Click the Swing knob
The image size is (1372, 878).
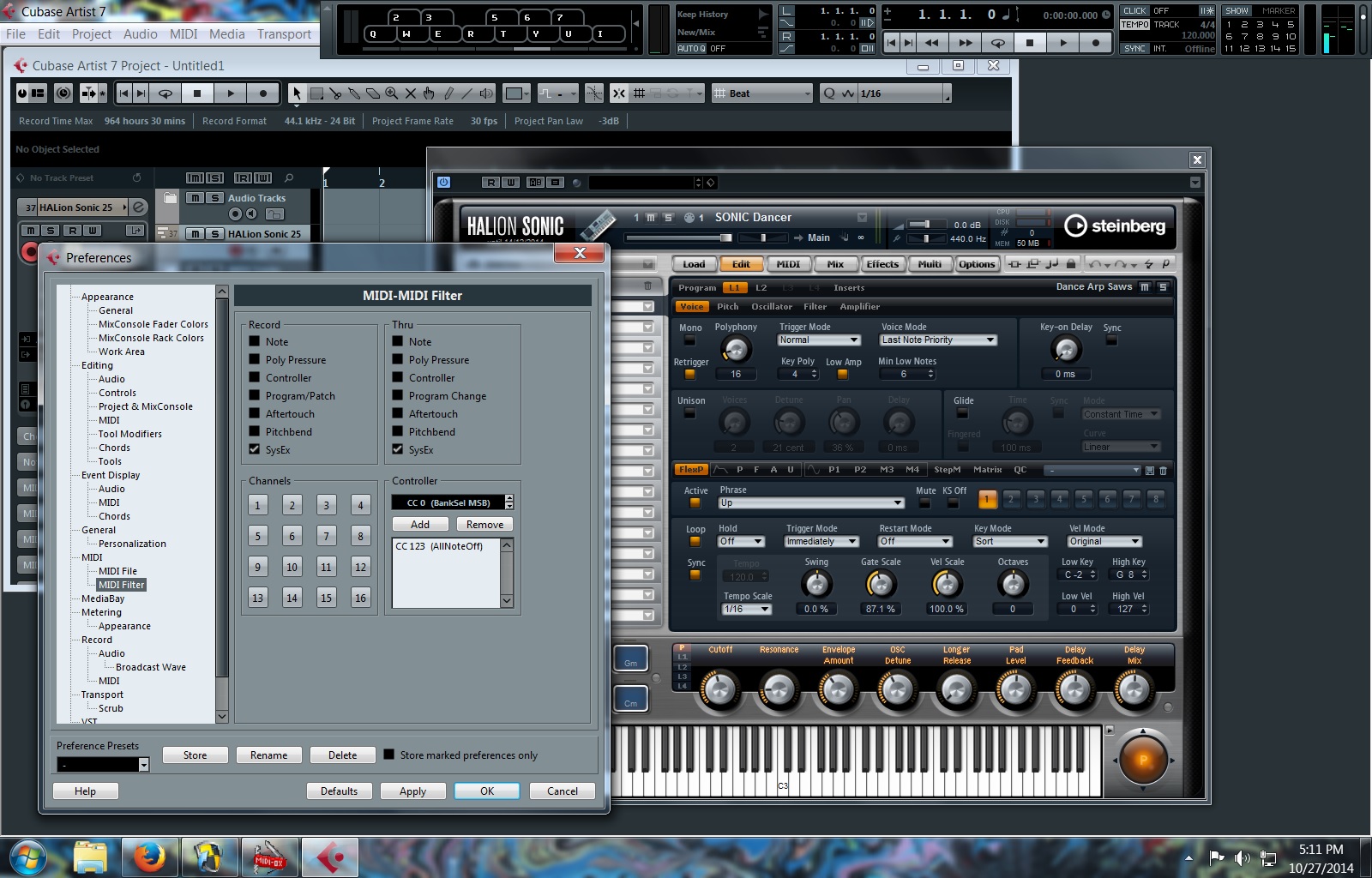tap(816, 585)
